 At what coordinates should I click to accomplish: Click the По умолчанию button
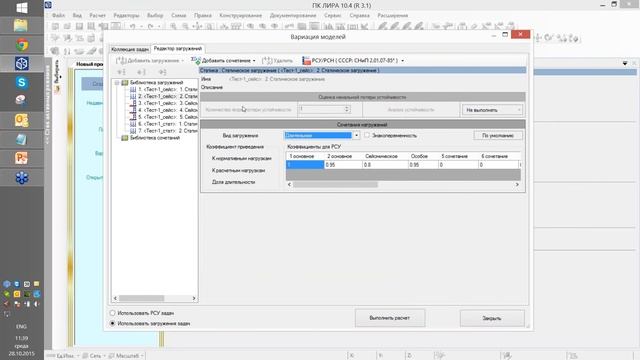(x=498, y=136)
